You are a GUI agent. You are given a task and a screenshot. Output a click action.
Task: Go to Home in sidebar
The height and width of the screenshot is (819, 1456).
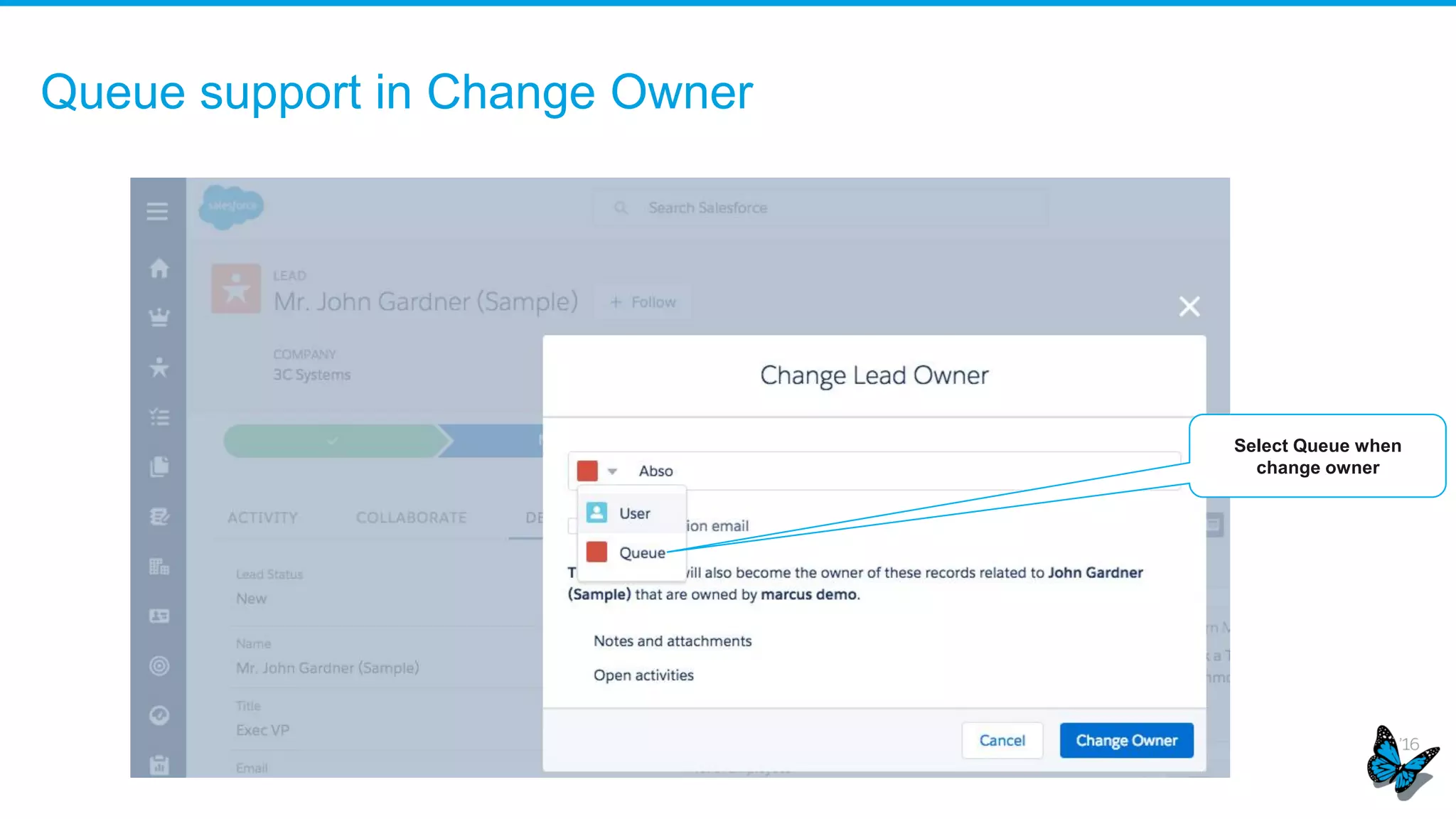(x=159, y=268)
